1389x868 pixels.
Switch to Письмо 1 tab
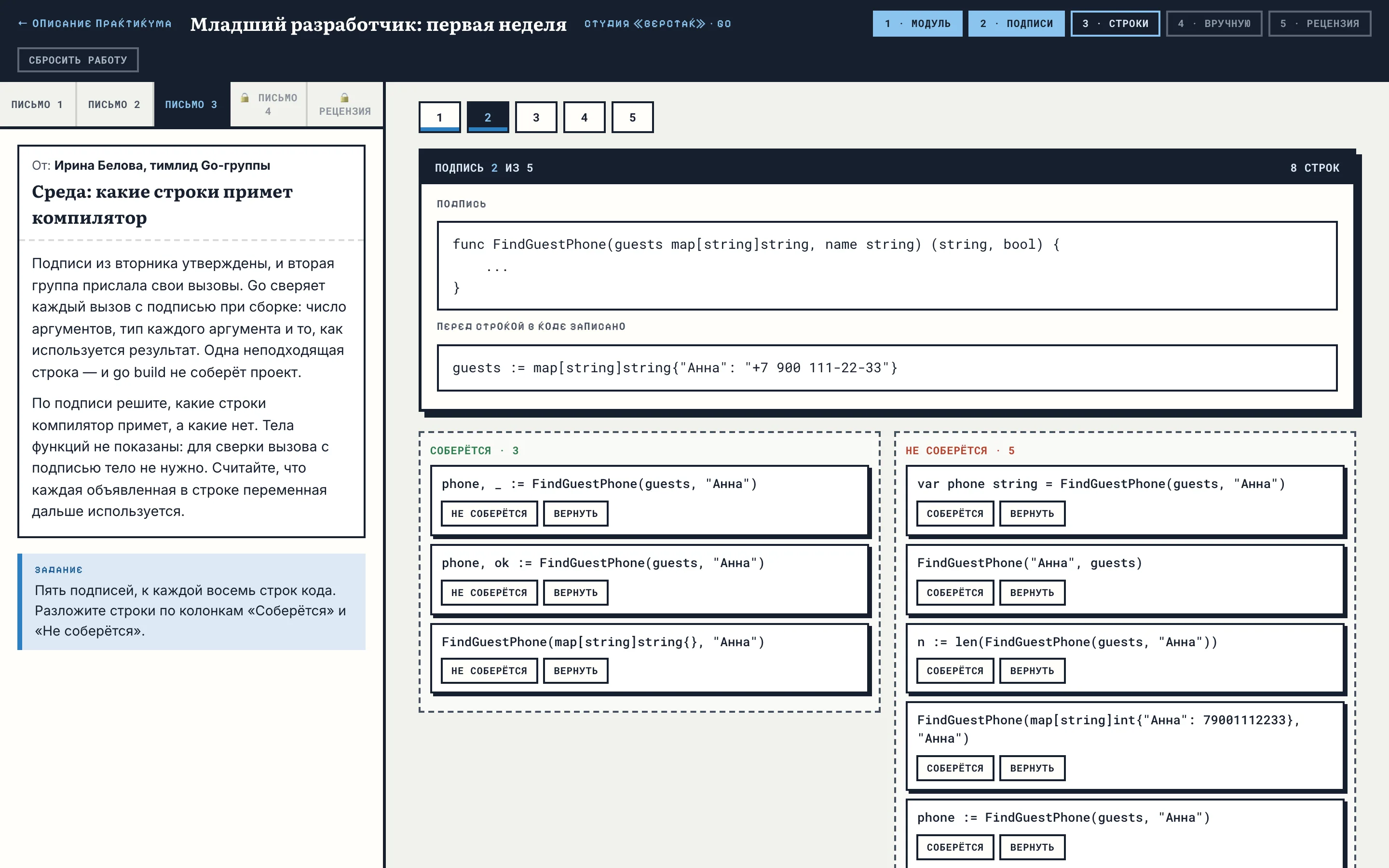[x=37, y=105]
